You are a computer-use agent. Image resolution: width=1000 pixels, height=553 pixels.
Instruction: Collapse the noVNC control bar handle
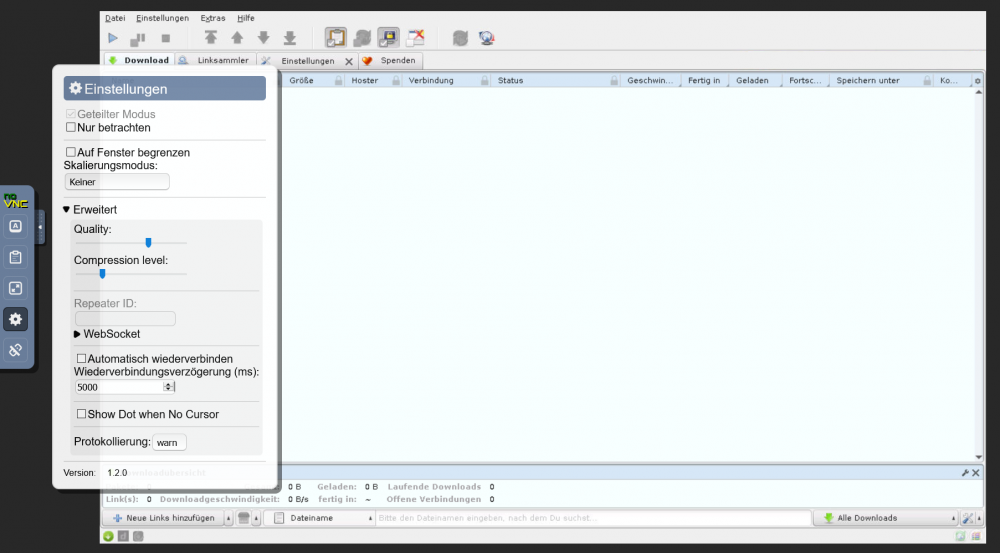(40, 227)
